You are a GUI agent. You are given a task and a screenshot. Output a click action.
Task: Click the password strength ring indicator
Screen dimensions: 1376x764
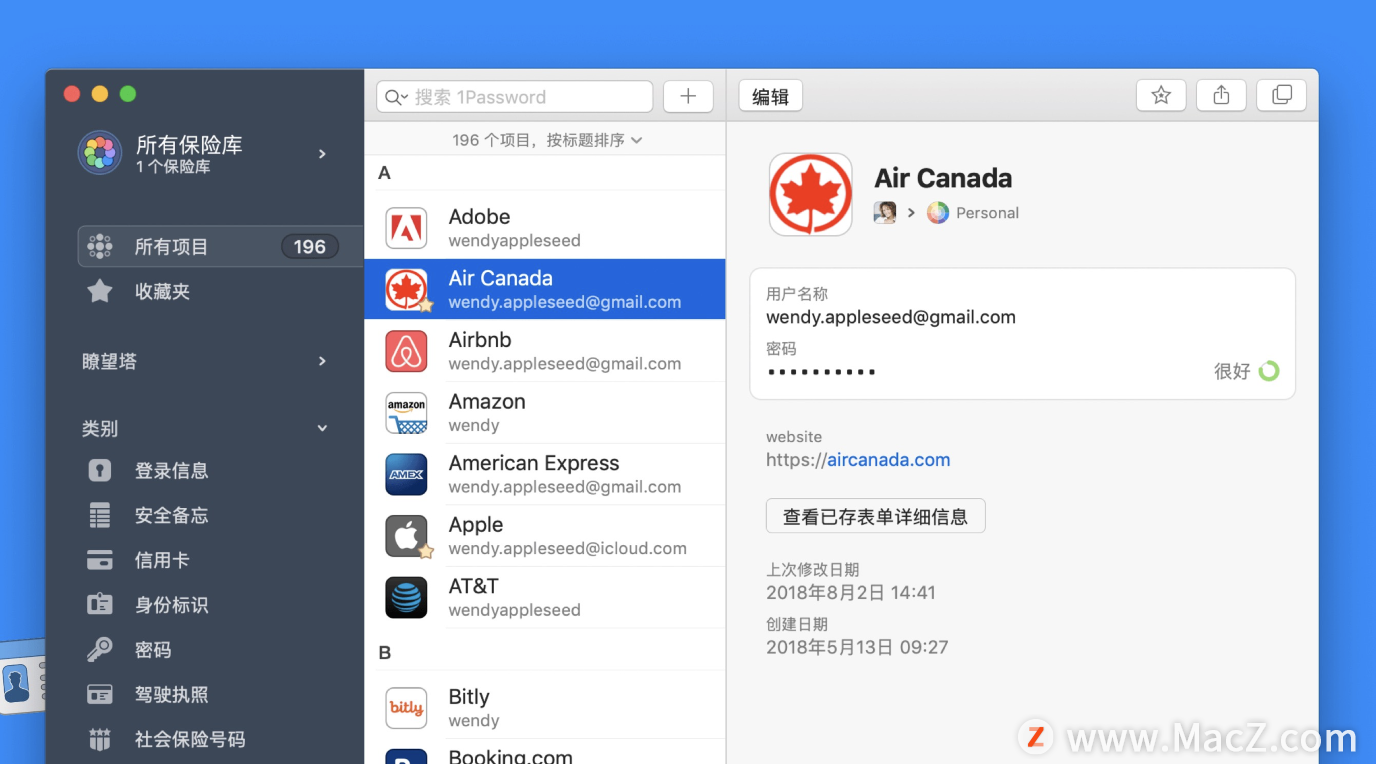[x=1269, y=371]
